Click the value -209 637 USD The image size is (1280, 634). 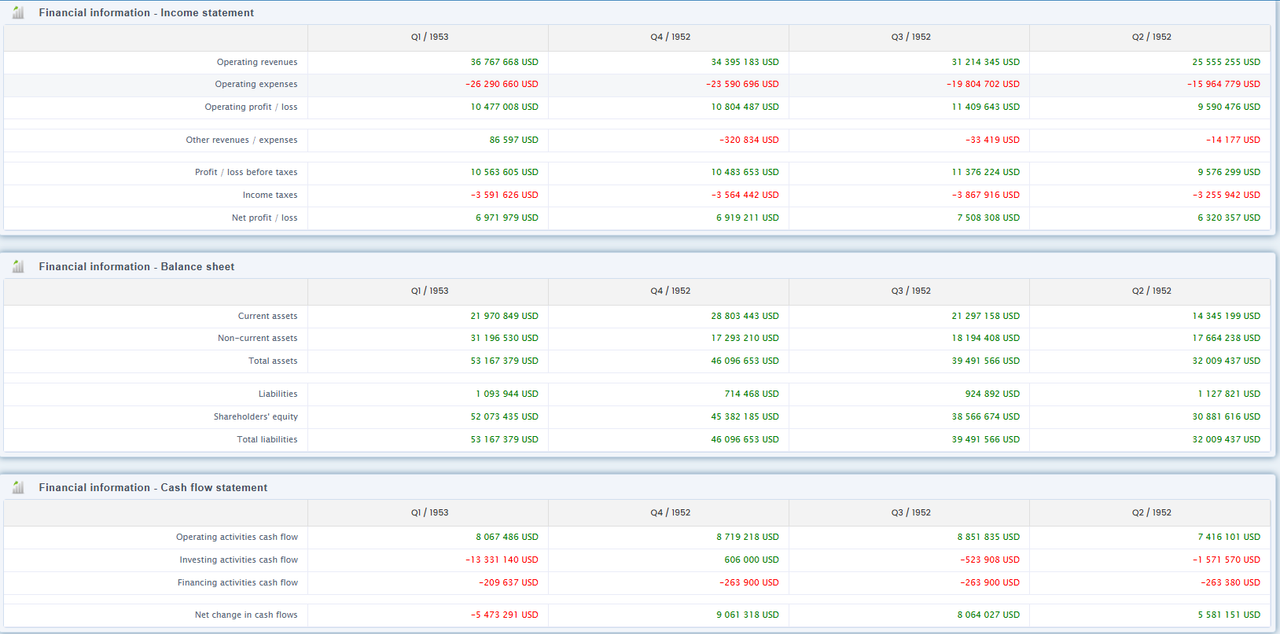508,583
